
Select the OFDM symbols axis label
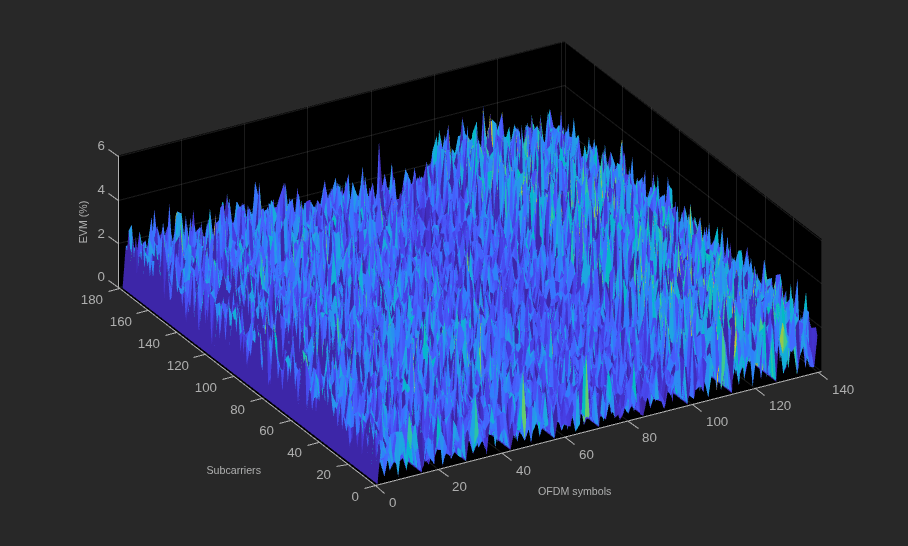[574, 491]
